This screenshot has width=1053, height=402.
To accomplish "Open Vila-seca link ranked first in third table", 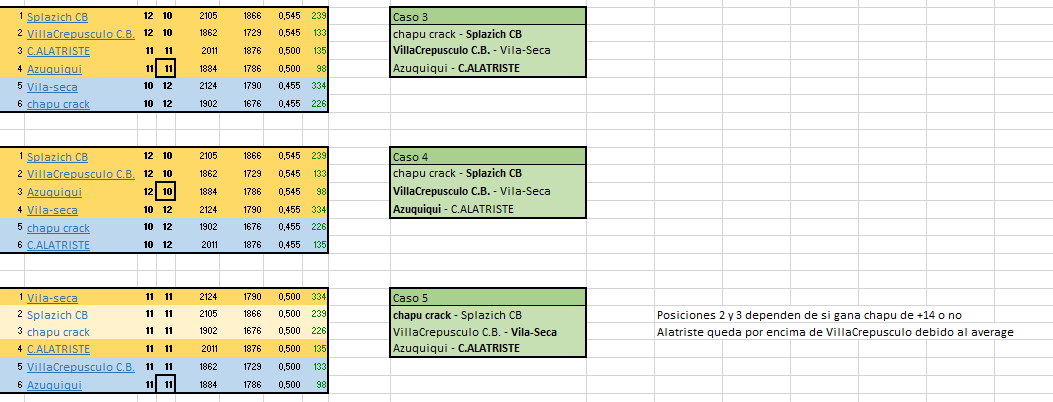I will [52, 298].
